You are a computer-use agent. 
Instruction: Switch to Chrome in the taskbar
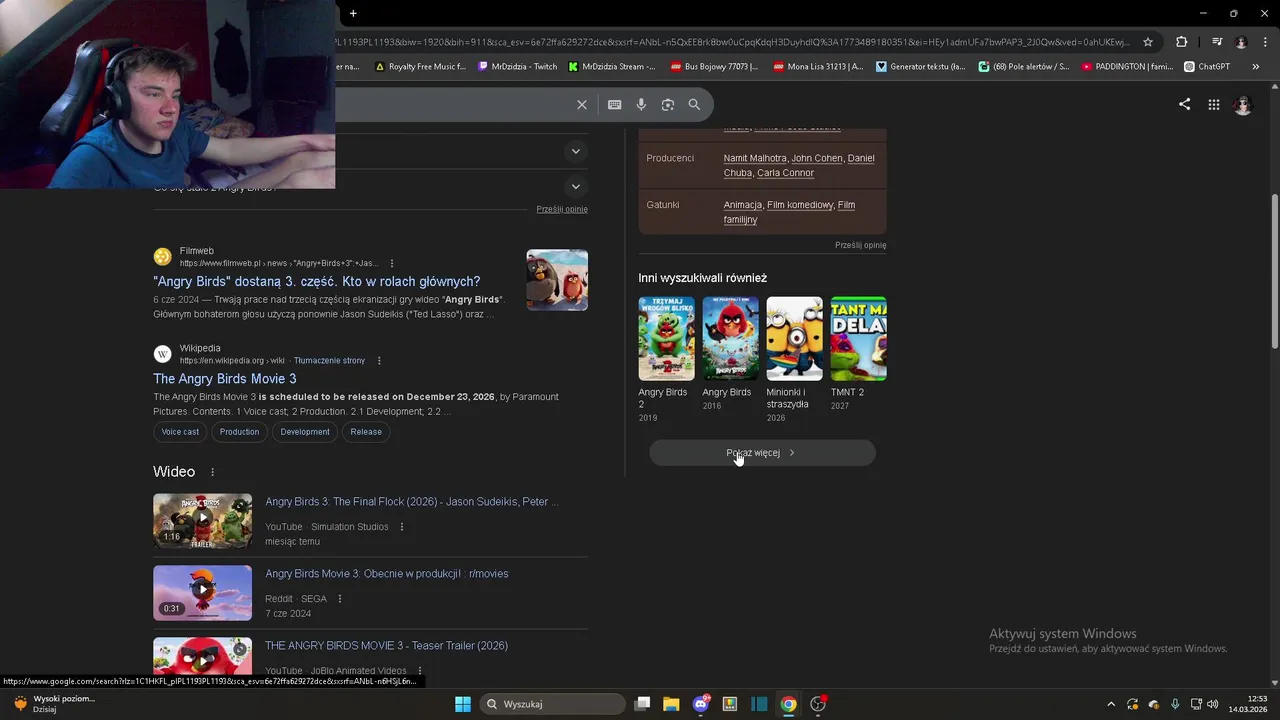(789, 704)
